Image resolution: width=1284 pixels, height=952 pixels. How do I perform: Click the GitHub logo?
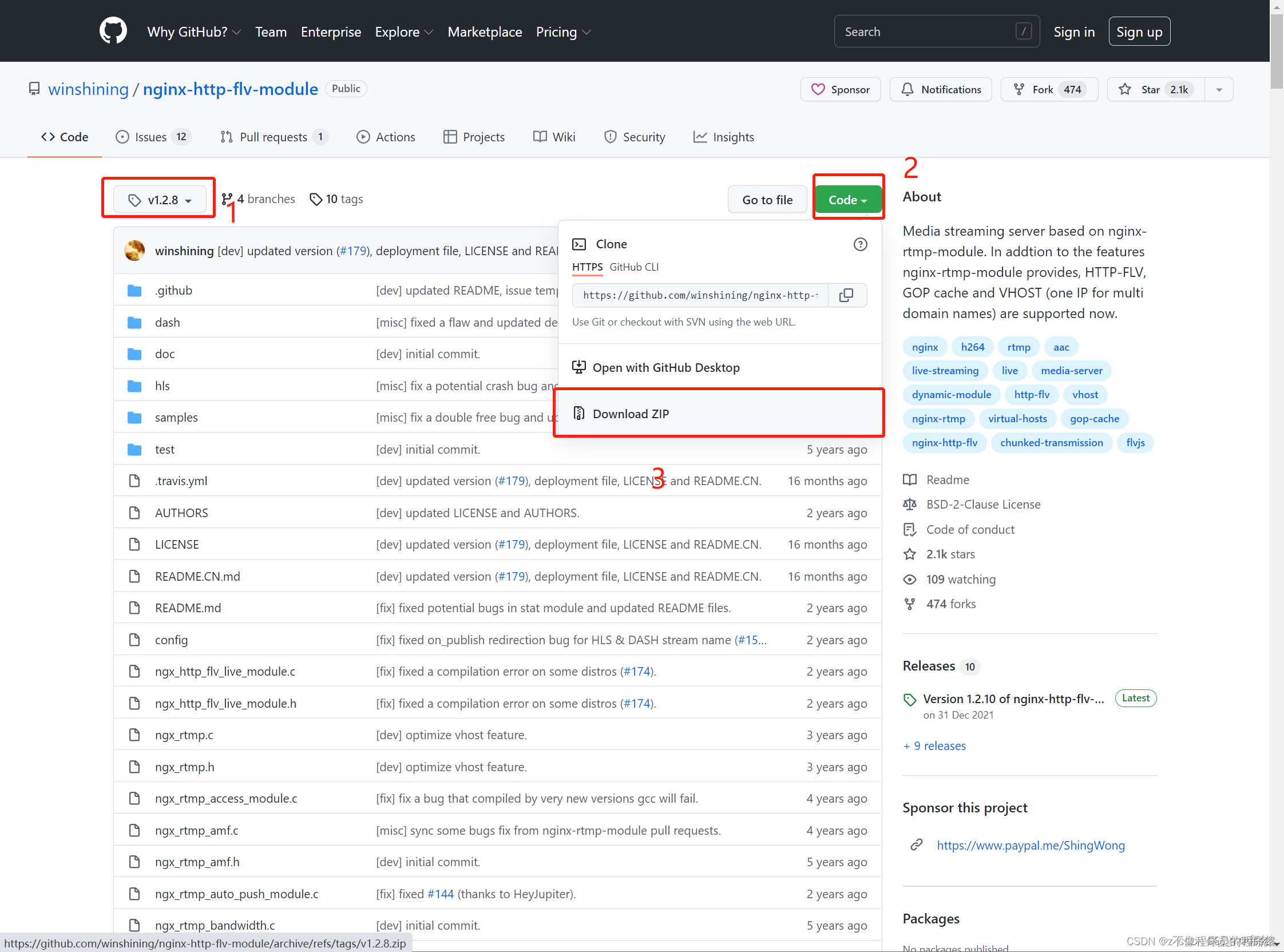point(113,31)
